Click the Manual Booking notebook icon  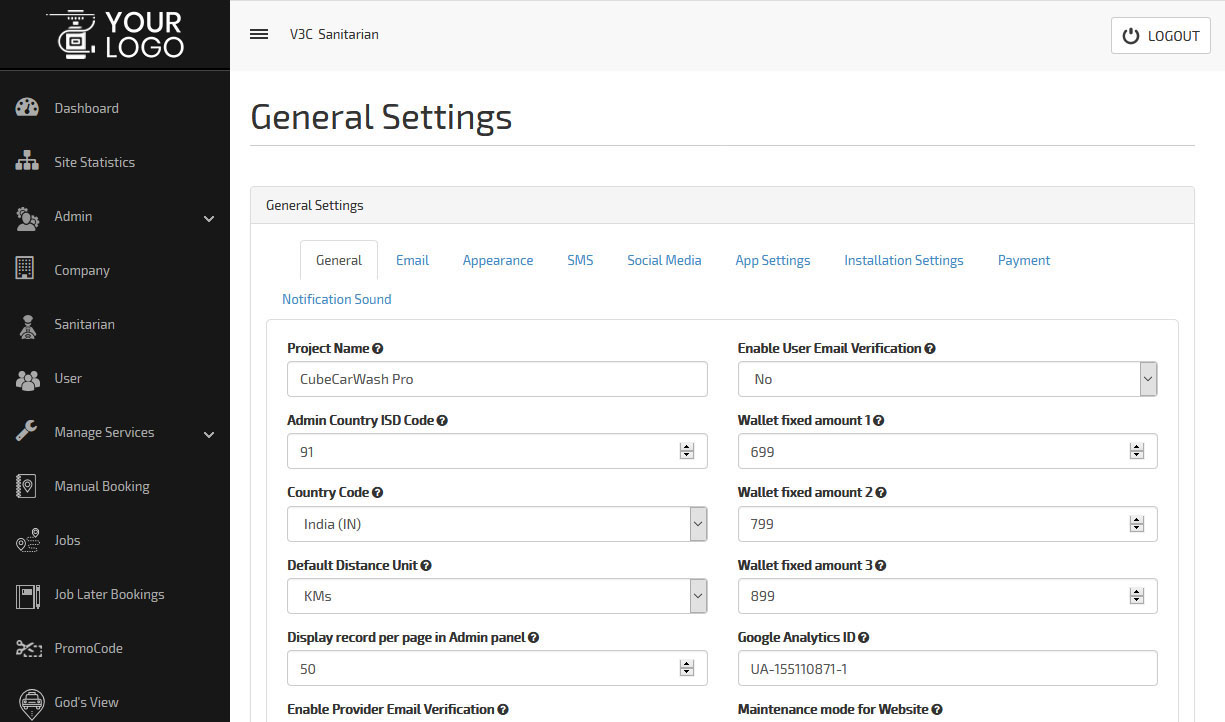[x=26, y=486]
